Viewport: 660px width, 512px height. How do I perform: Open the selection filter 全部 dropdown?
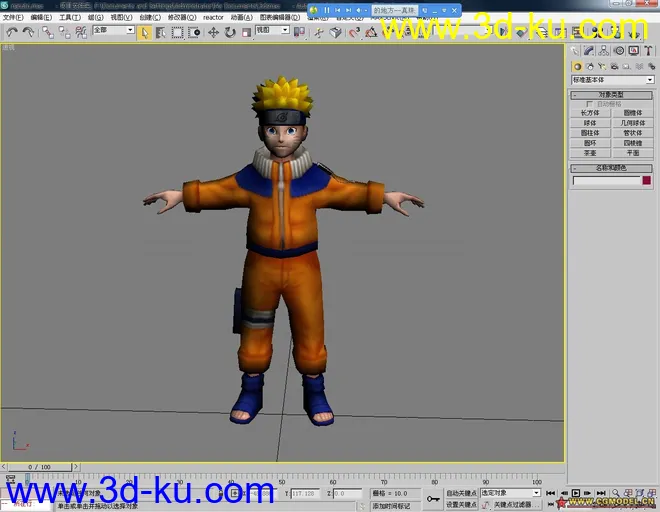113,30
